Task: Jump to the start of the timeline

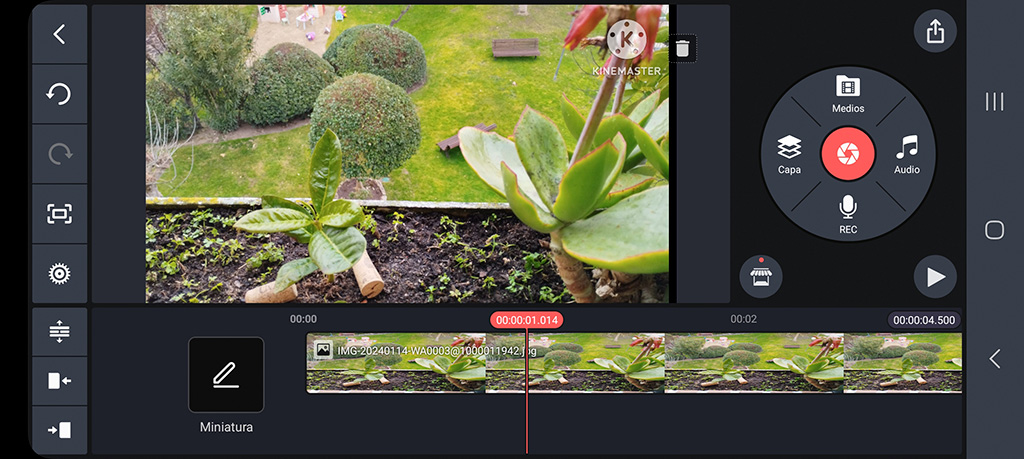Action: pyautogui.click(x=59, y=381)
